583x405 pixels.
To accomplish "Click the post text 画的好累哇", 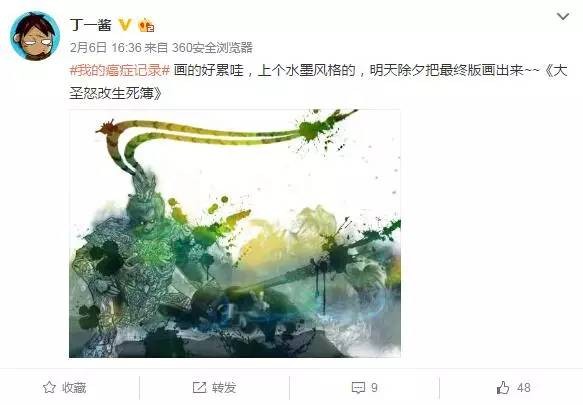I will (x=208, y=70).
